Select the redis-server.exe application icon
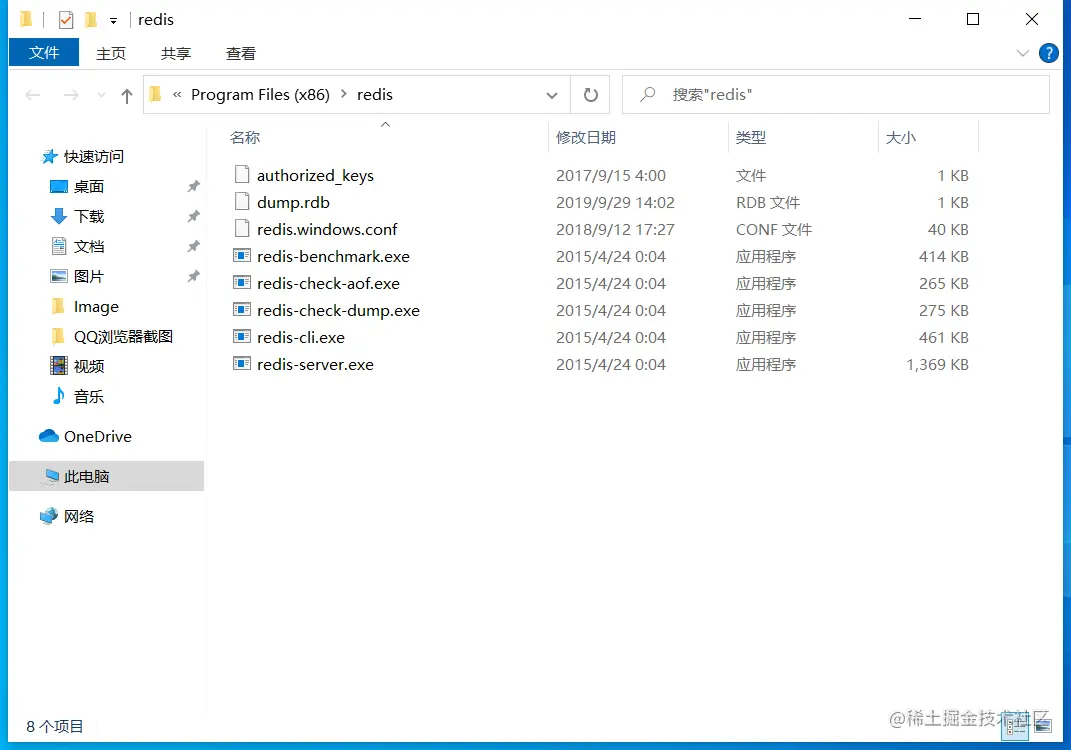The image size is (1071, 750). 242,363
